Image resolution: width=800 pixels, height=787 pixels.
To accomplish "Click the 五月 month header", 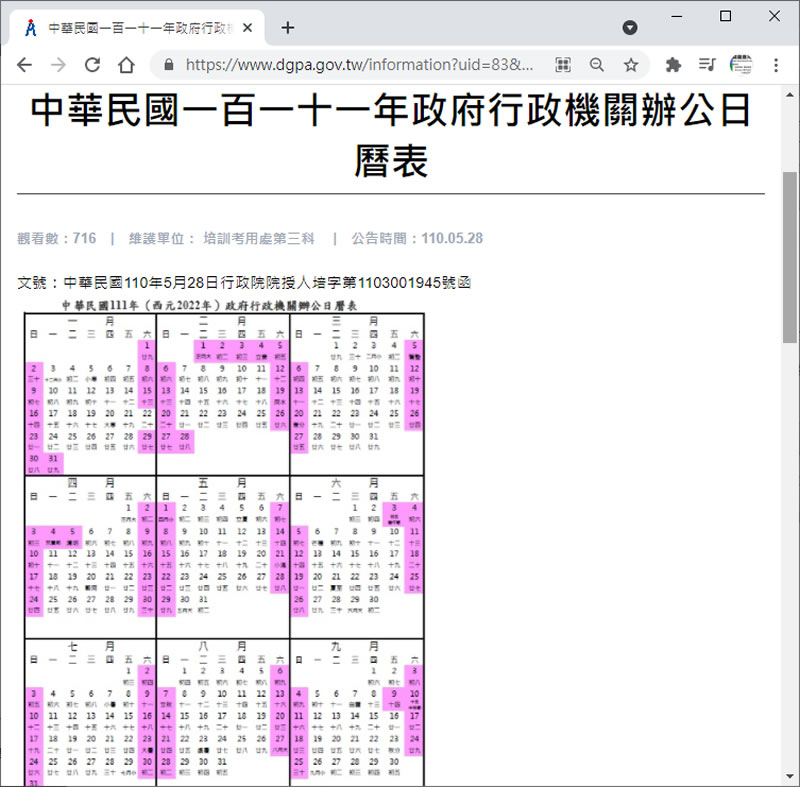I will click(222, 483).
